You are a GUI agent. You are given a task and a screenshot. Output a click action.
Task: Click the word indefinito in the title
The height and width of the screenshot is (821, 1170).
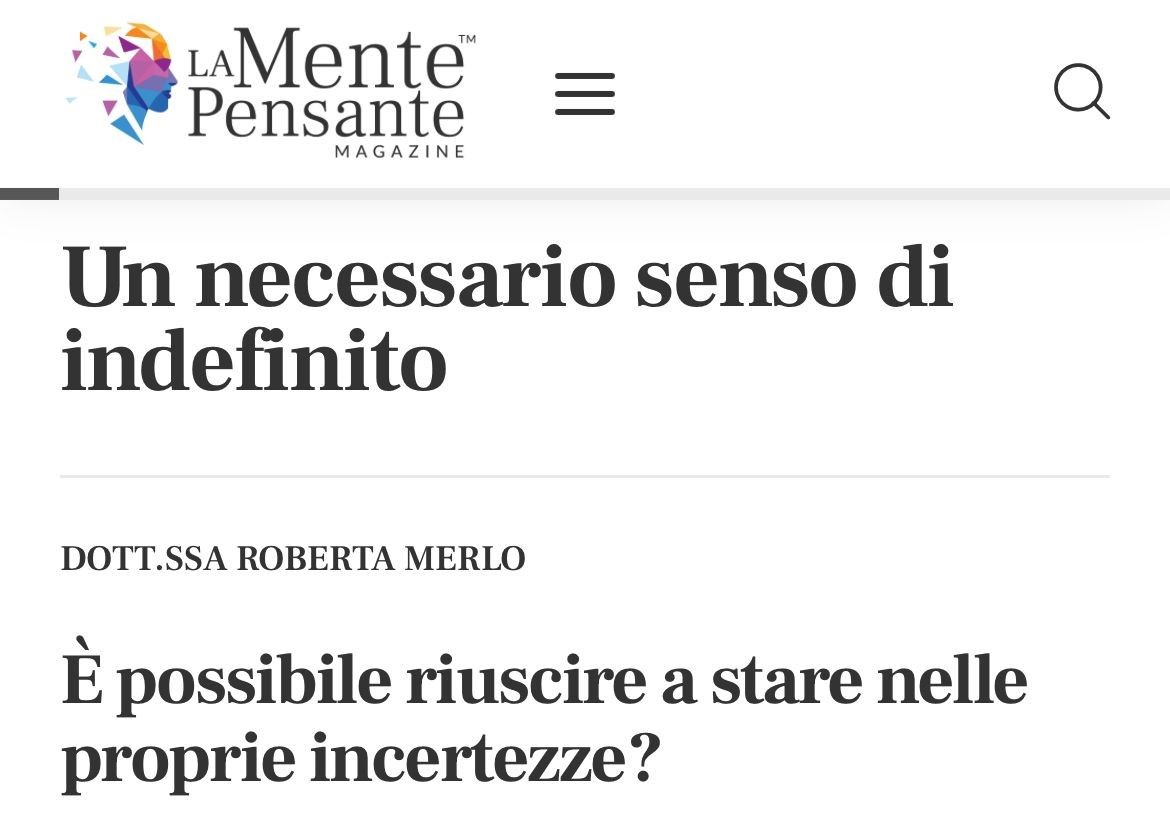(x=254, y=361)
